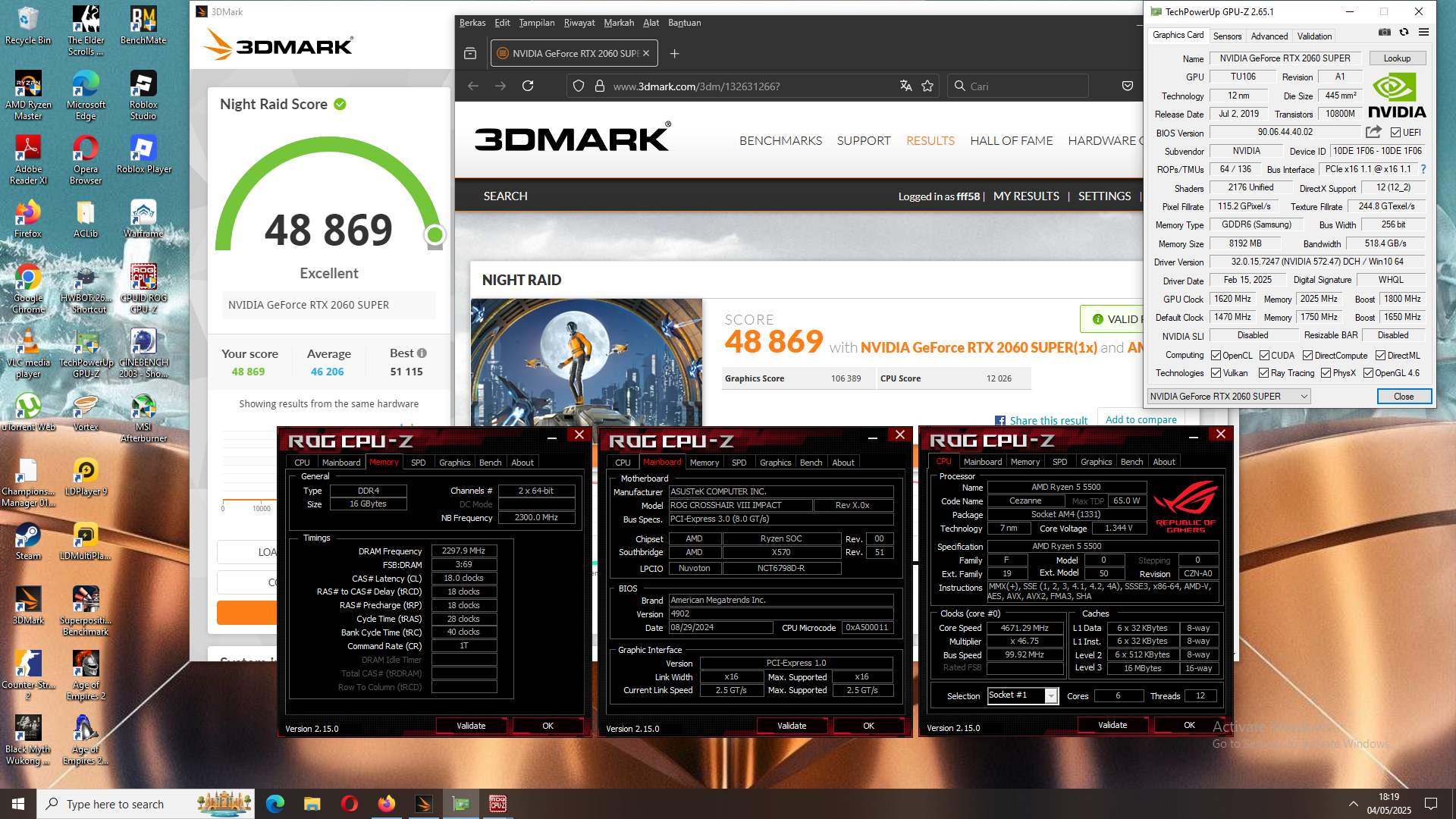This screenshot has height=819, width=1456.
Task: Click the Cari search field in Firefox
Action: (1018, 86)
